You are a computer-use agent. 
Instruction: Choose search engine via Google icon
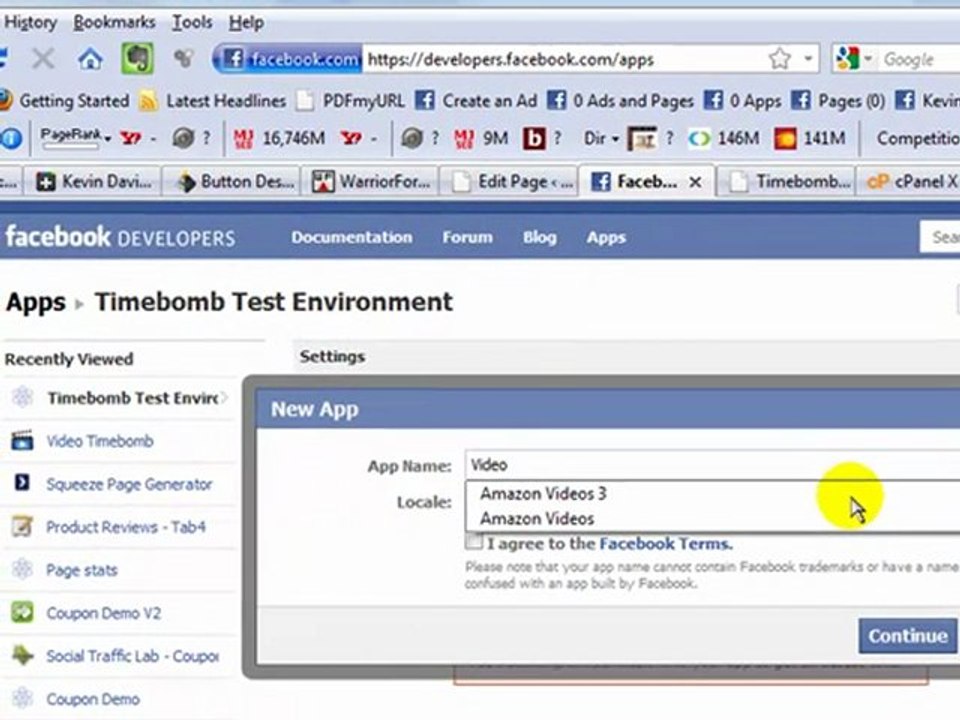(848, 59)
